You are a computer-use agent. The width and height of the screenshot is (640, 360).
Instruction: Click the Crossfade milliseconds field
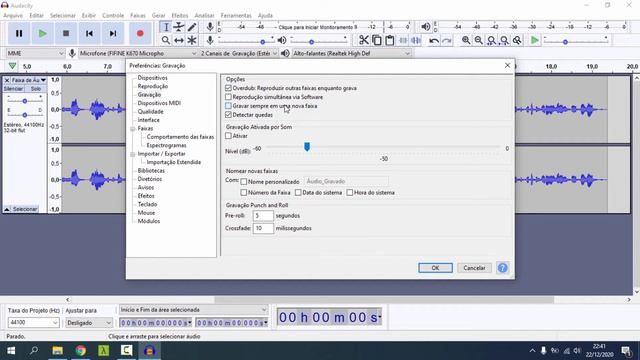click(x=263, y=228)
